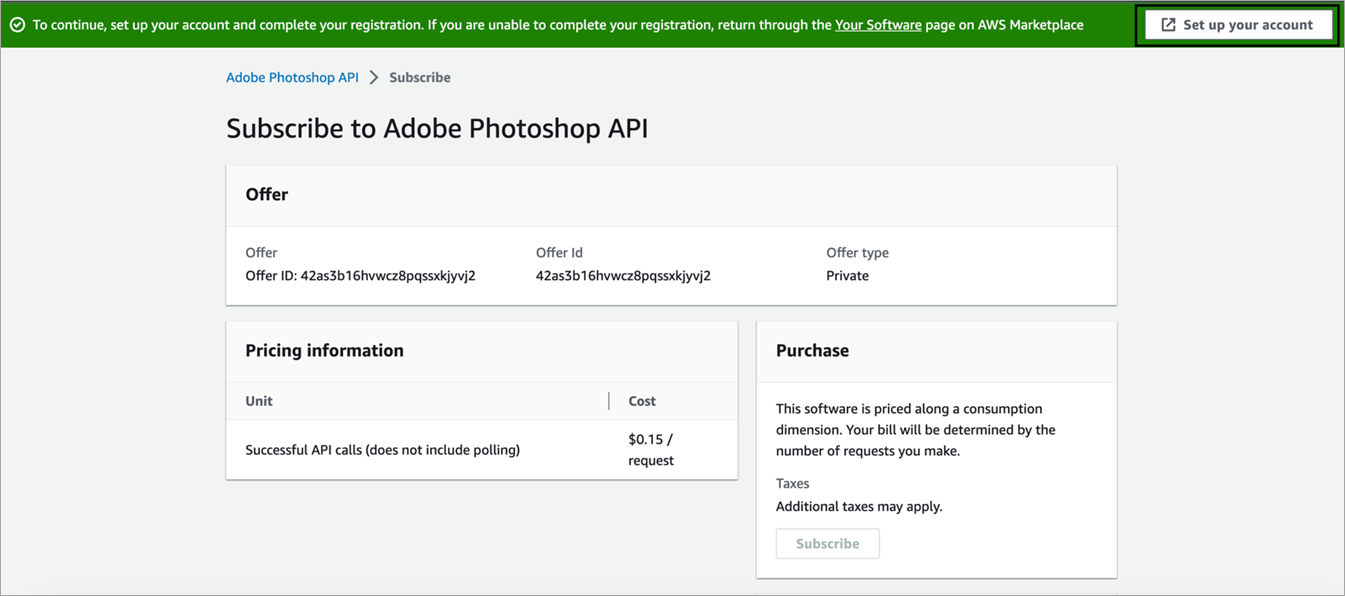
Task: Click the $0.15 / request cost cell
Action: (x=651, y=450)
